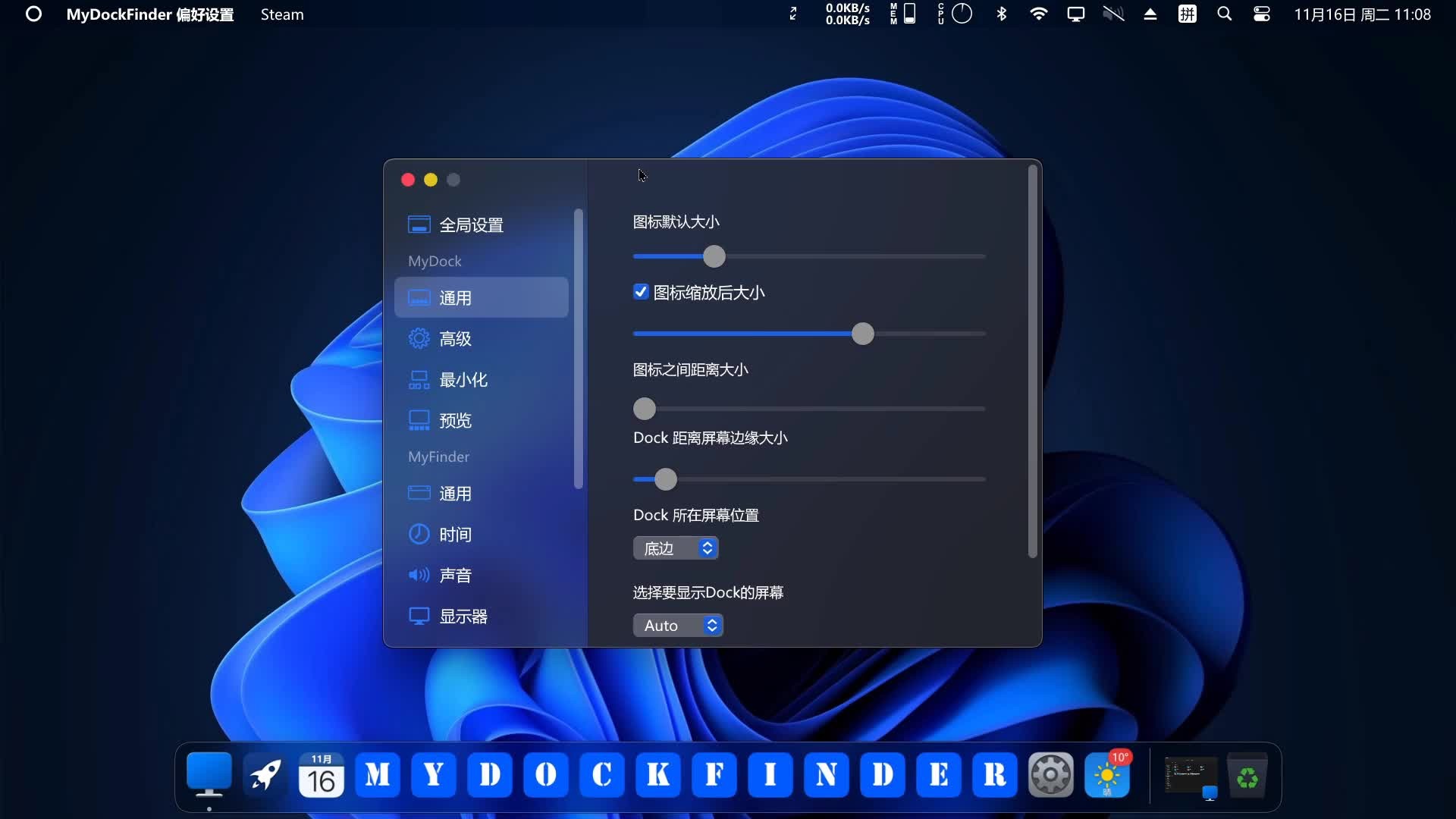
Task: Click the 图标默认大小 slider handle
Action: 714,256
